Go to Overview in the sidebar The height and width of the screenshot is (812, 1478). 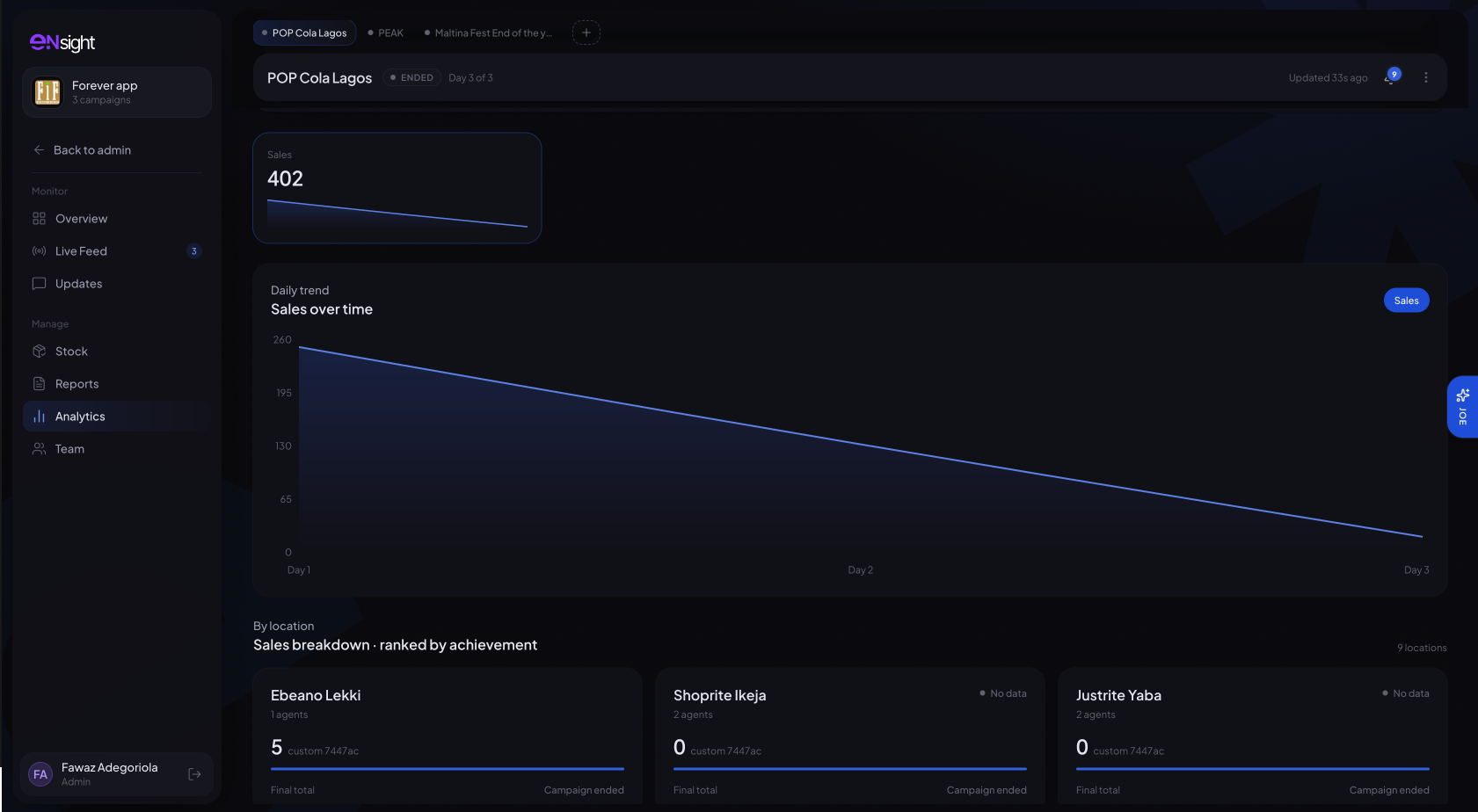(116, 219)
